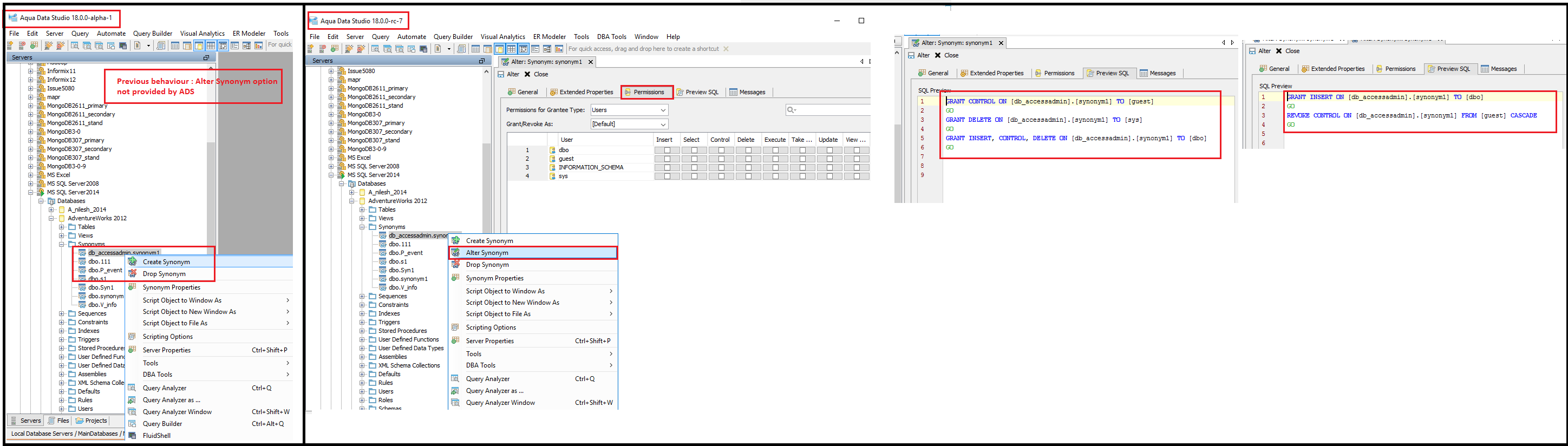This screenshot has height=446, width=1568.
Task: Click the dbo.V_info synonym icon in rc-7 tree
Action: [x=383, y=287]
